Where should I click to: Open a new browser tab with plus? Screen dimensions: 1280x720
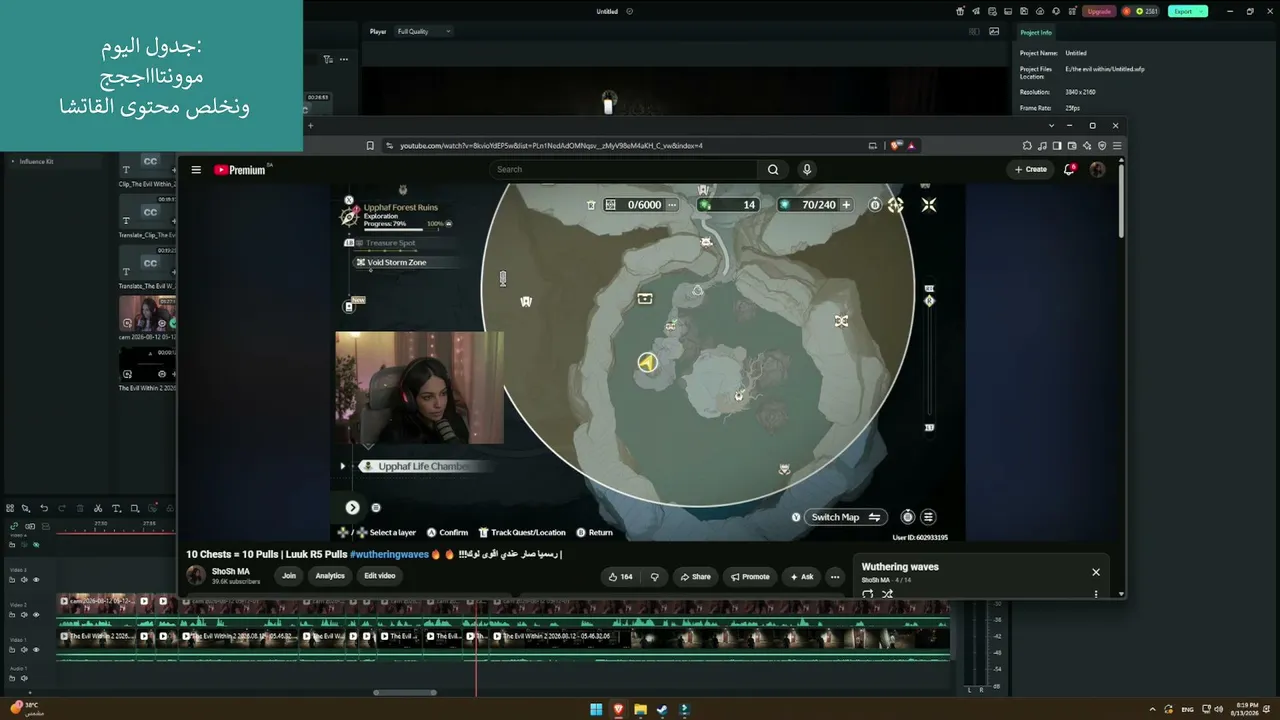point(310,126)
